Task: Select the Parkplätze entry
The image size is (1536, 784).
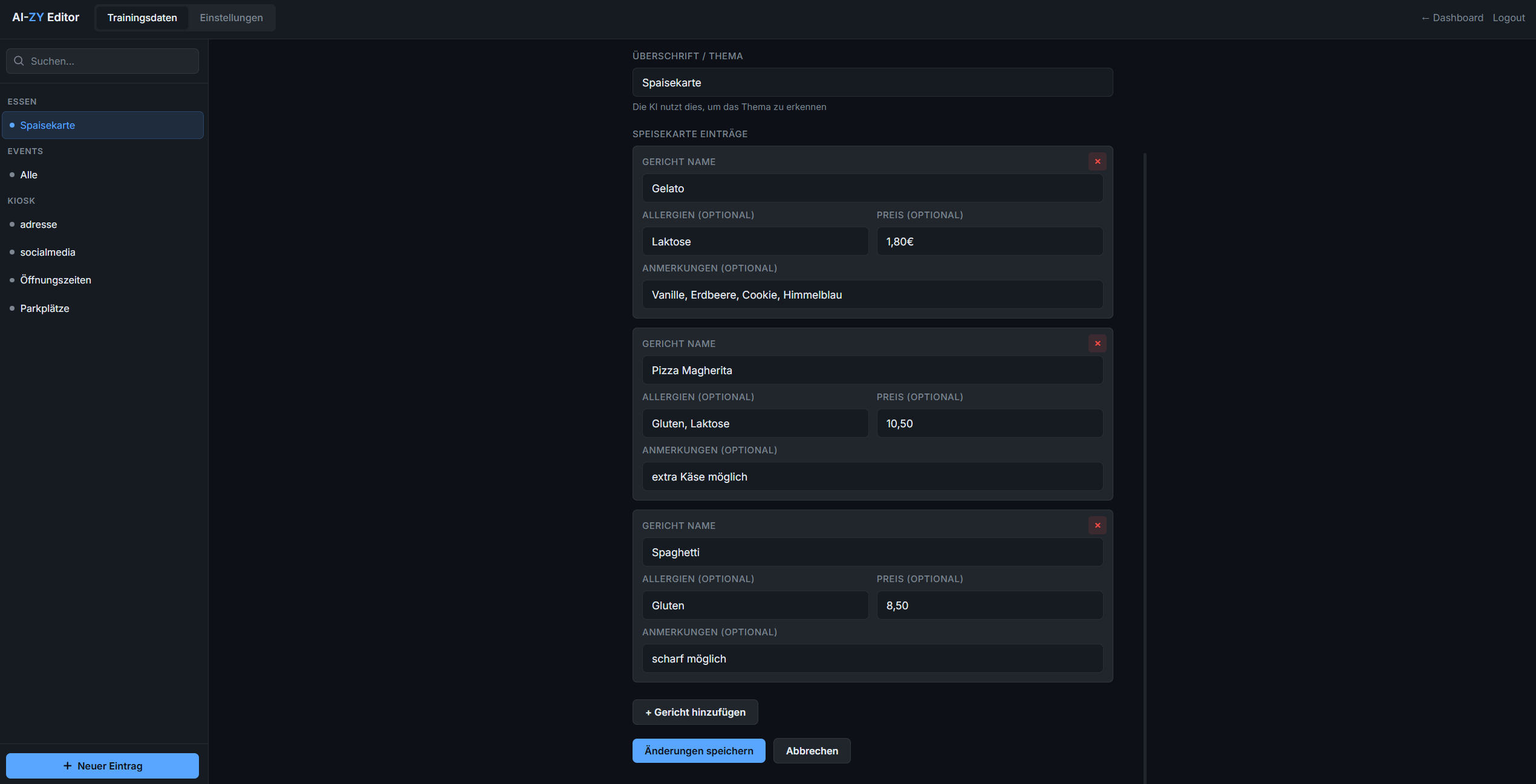Action: [x=103, y=308]
